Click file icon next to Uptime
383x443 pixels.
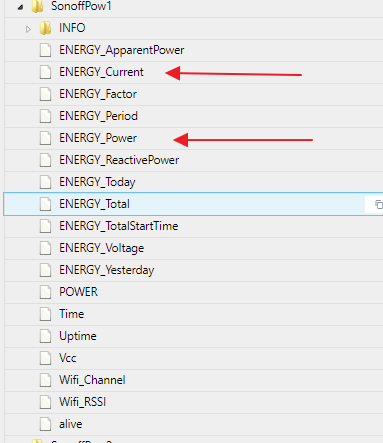45,336
